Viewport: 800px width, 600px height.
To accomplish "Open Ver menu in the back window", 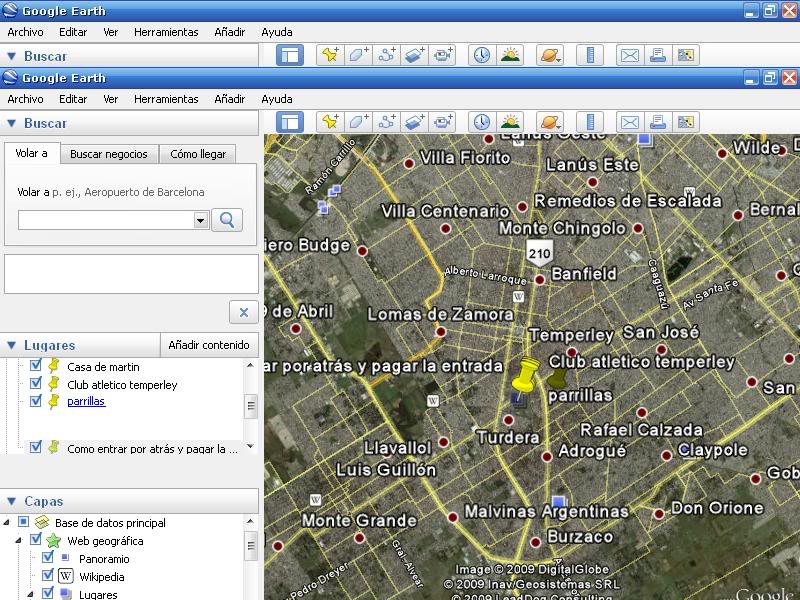I will pyautogui.click(x=110, y=32).
